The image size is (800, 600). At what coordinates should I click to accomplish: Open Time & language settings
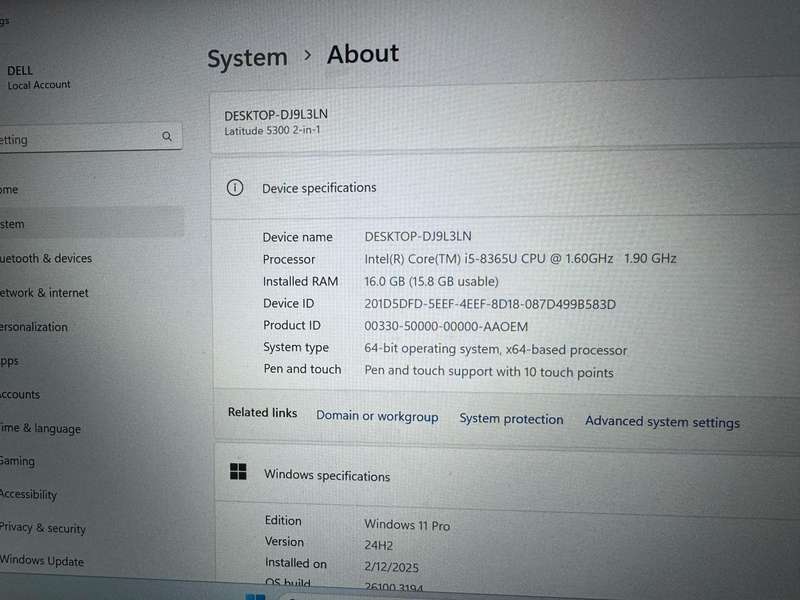pos(40,428)
